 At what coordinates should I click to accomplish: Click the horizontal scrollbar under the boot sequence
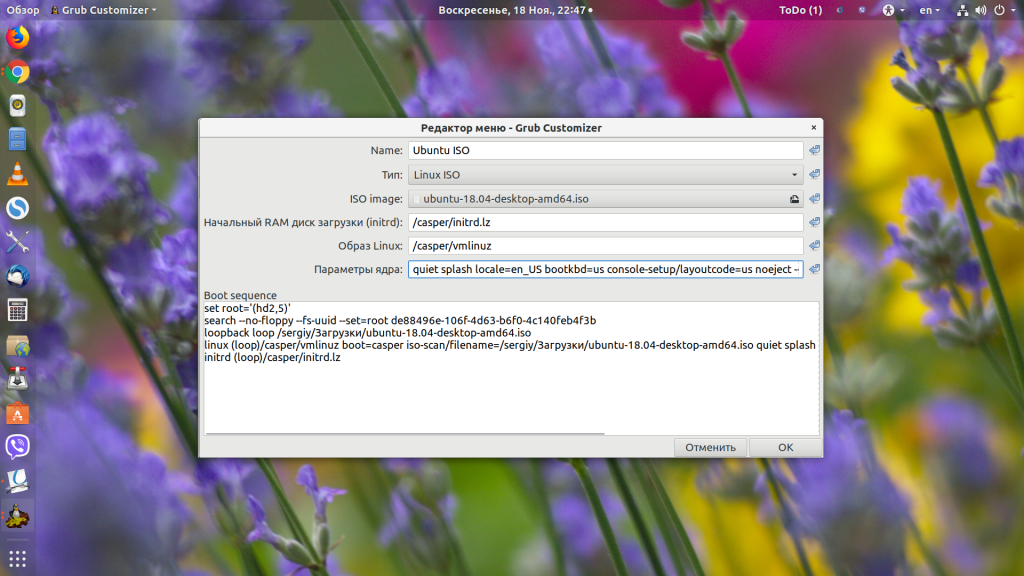[405, 434]
